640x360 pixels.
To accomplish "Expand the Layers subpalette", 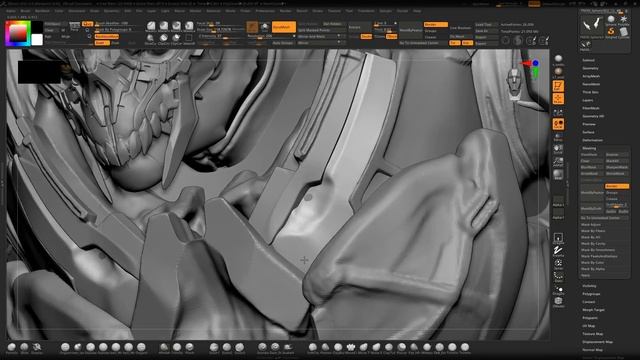I will pyautogui.click(x=588, y=100).
